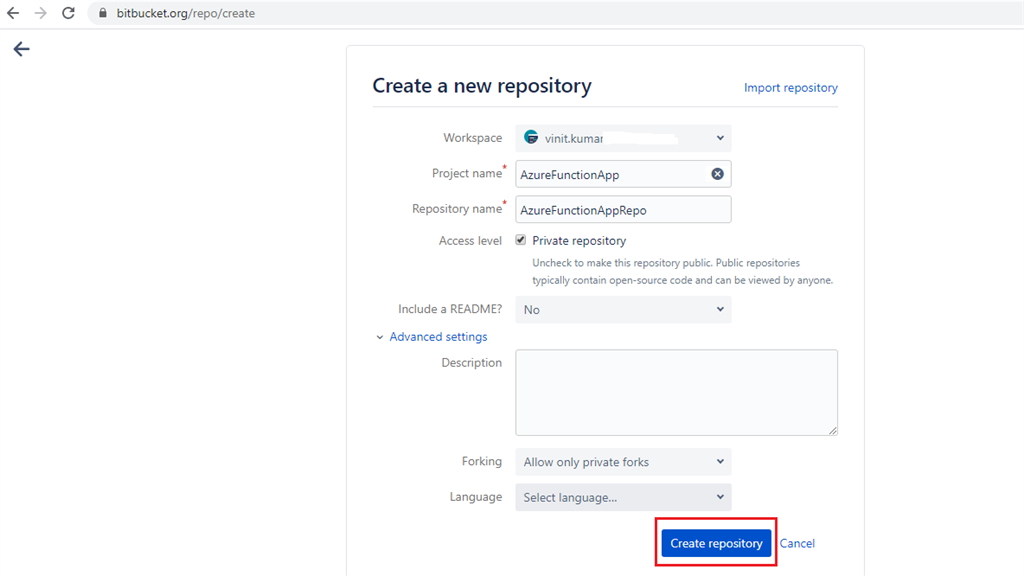Select the Repository name field
The width and height of the screenshot is (1024, 576).
tap(620, 208)
